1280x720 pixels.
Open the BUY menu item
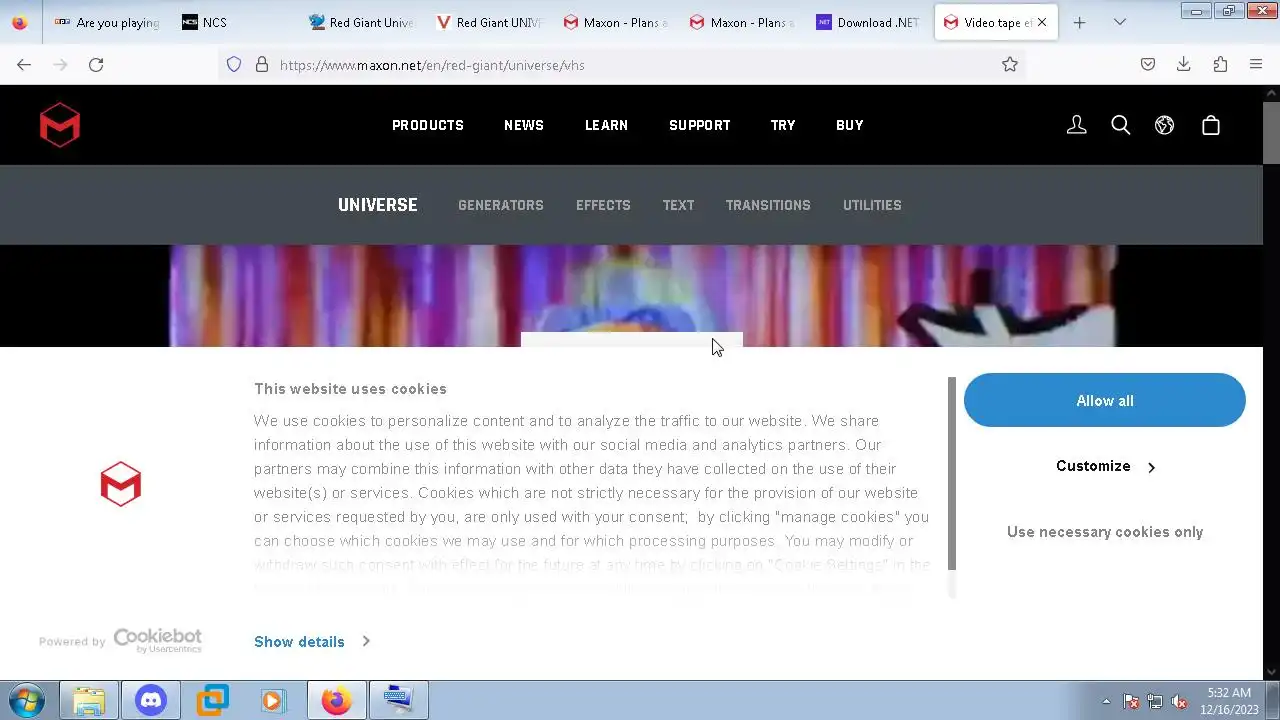(x=850, y=125)
